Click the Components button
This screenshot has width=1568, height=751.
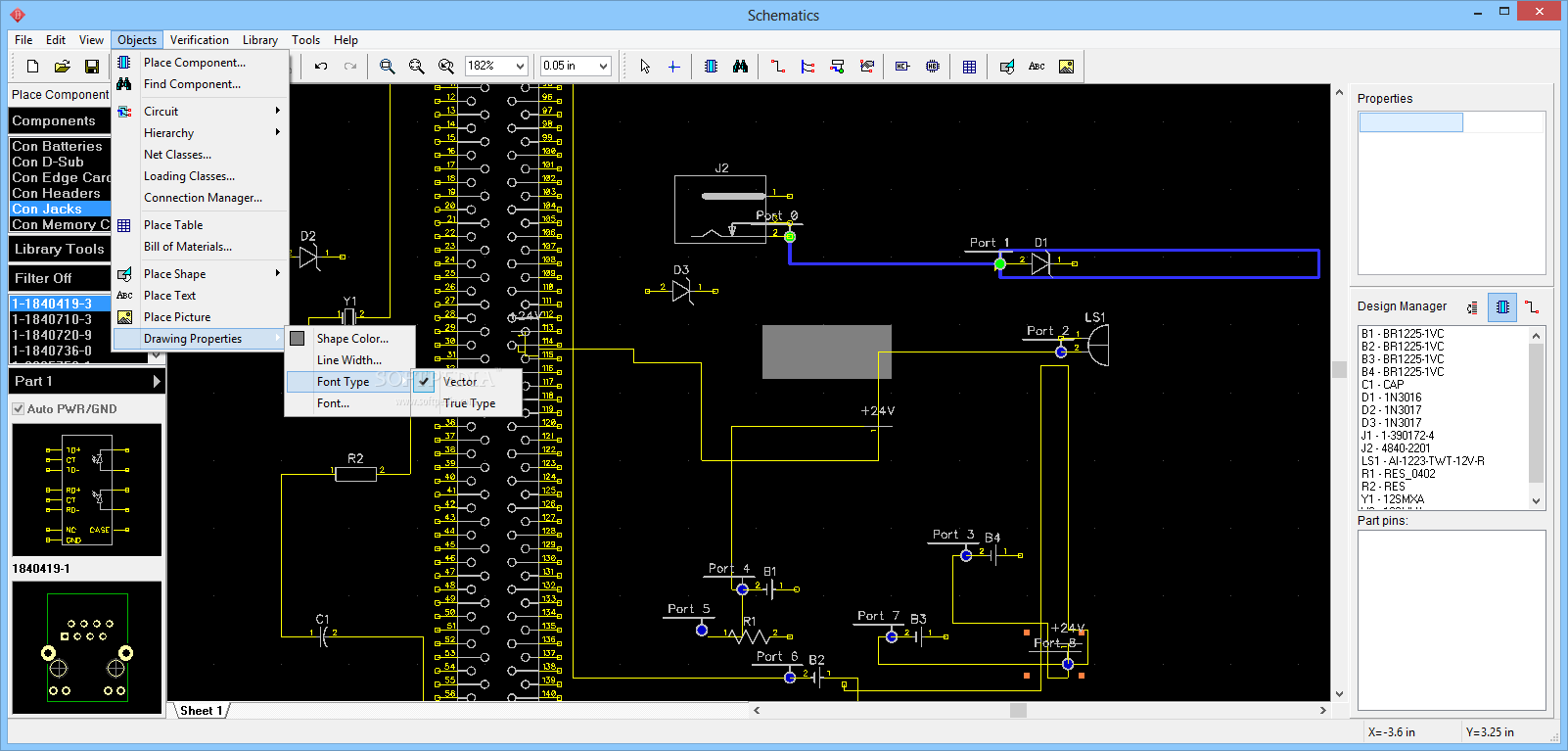click(60, 120)
